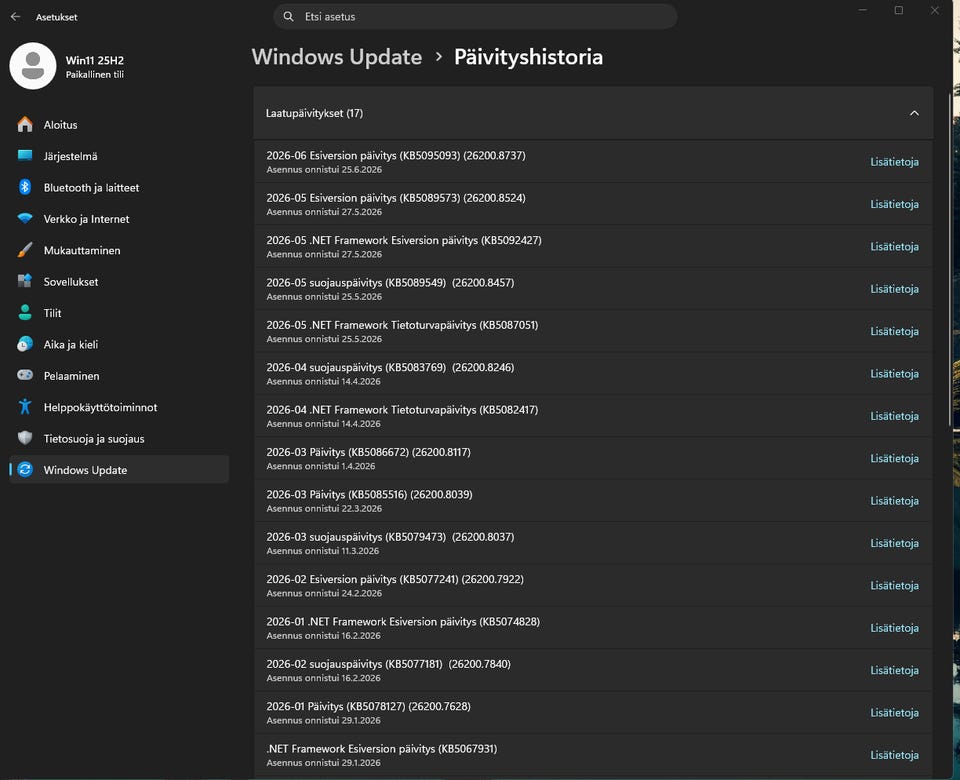960x780 pixels.
Task: Click the 2026-03 Päivitys (KB5085516) title
Action: 369,494
